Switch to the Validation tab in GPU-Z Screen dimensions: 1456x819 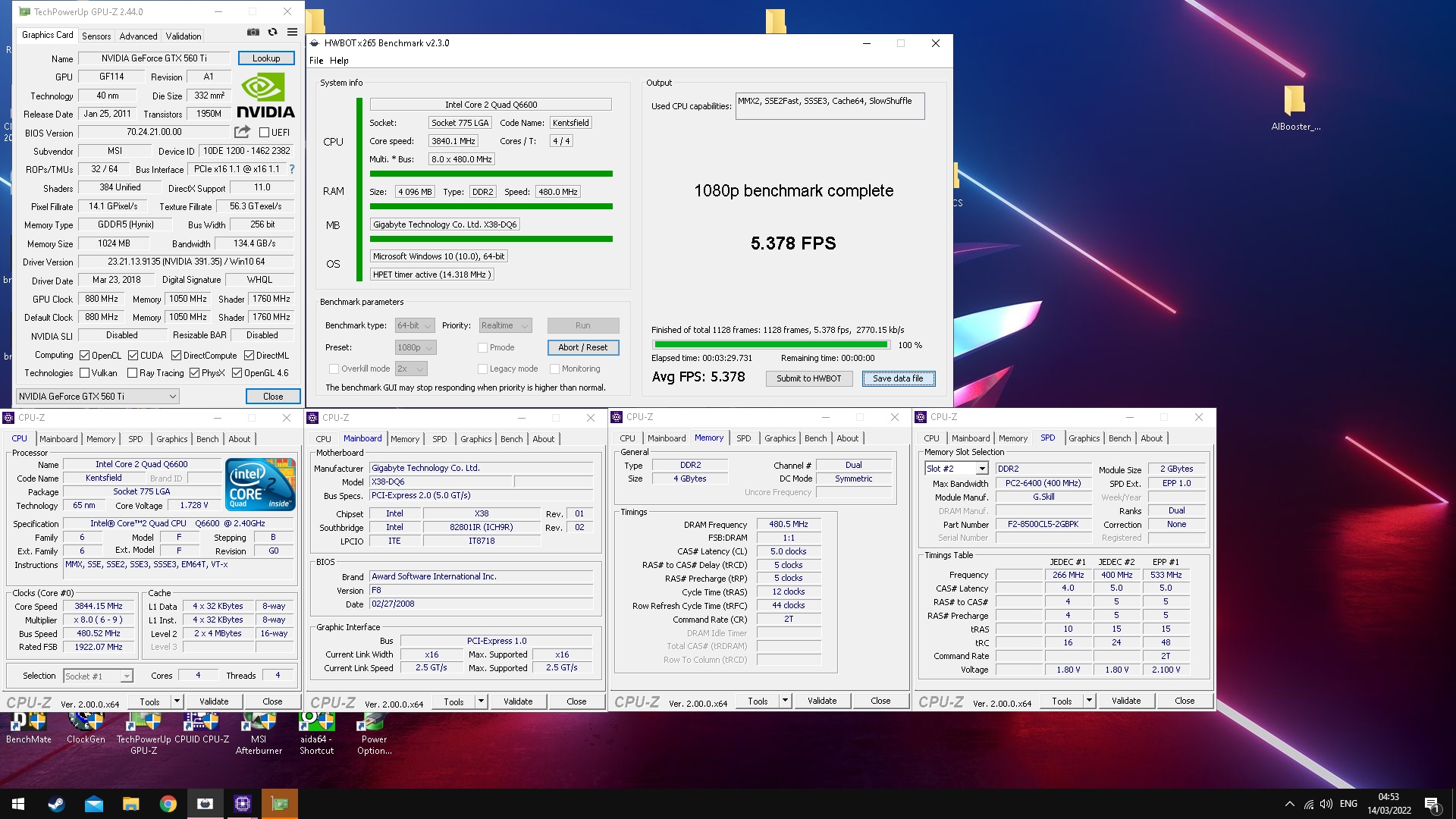184,36
